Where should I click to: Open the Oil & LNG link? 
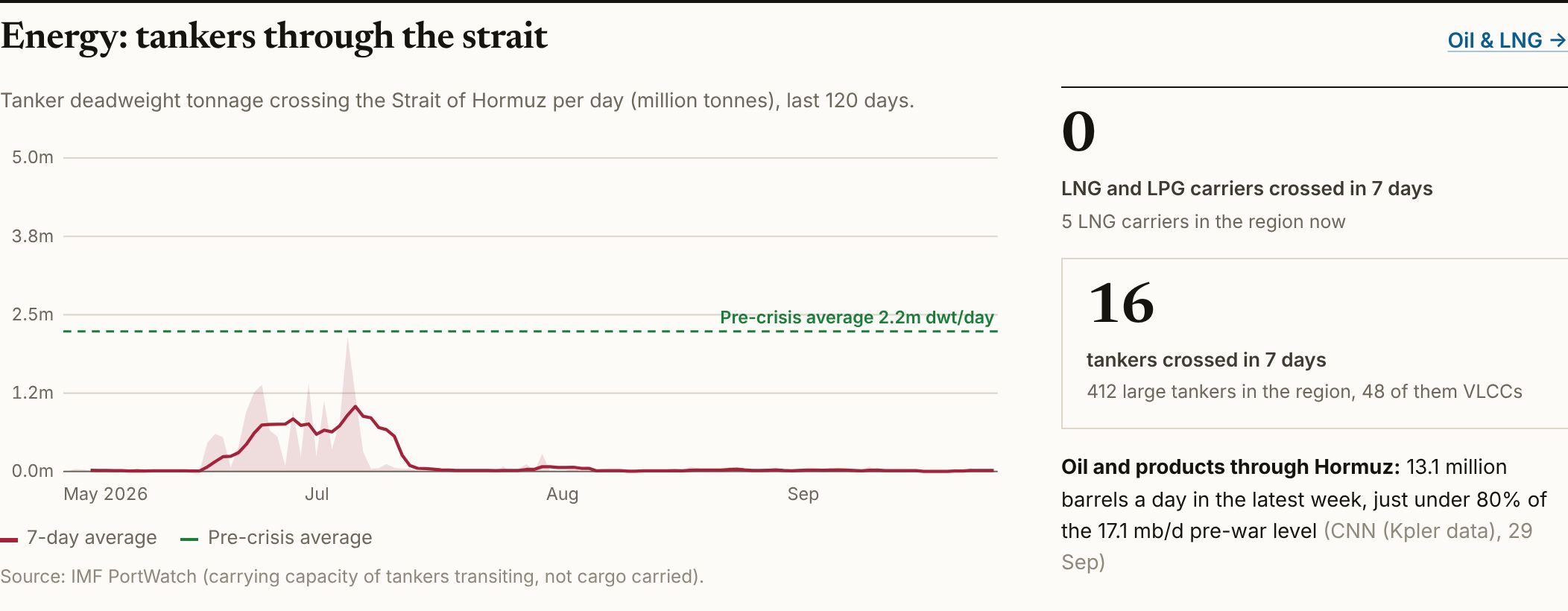pyautogui.click(x=1507, y=40)
